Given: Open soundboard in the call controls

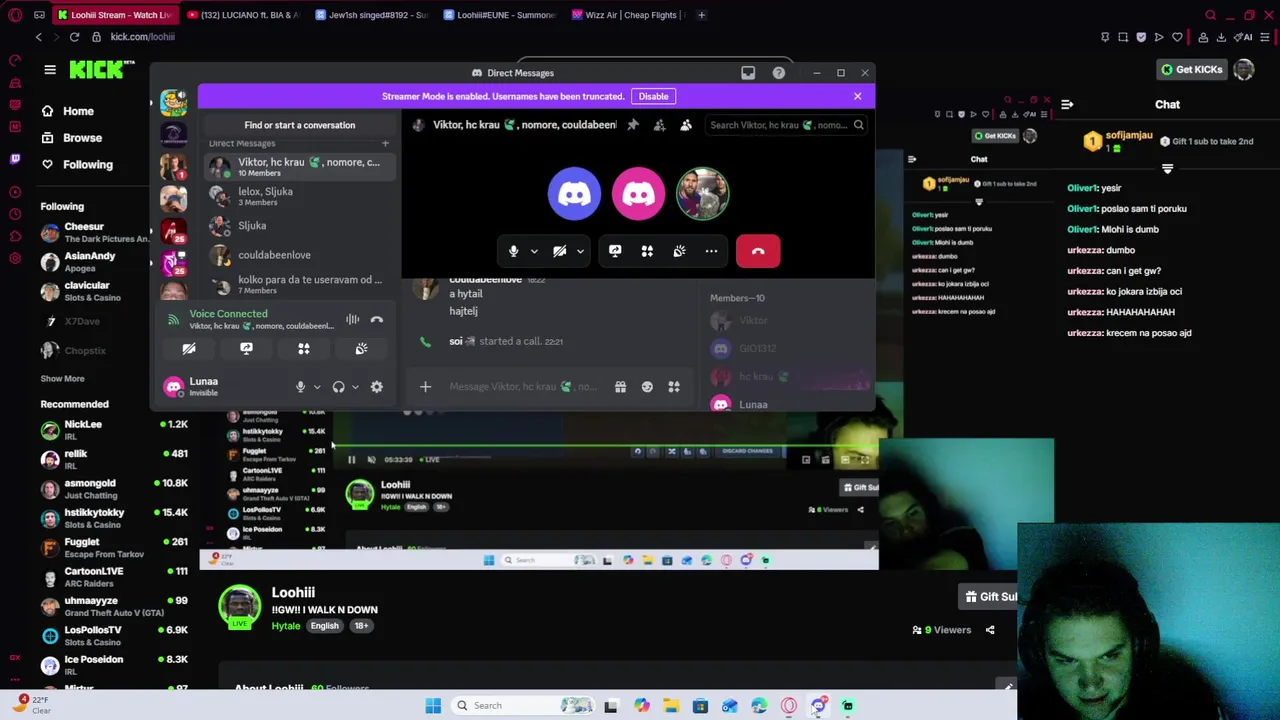Looking at the screenshot, I should (x=679, y=251).
